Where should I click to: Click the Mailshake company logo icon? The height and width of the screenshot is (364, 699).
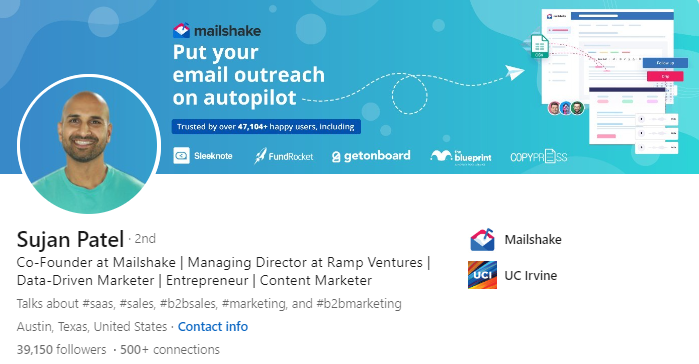pos(482,240)
